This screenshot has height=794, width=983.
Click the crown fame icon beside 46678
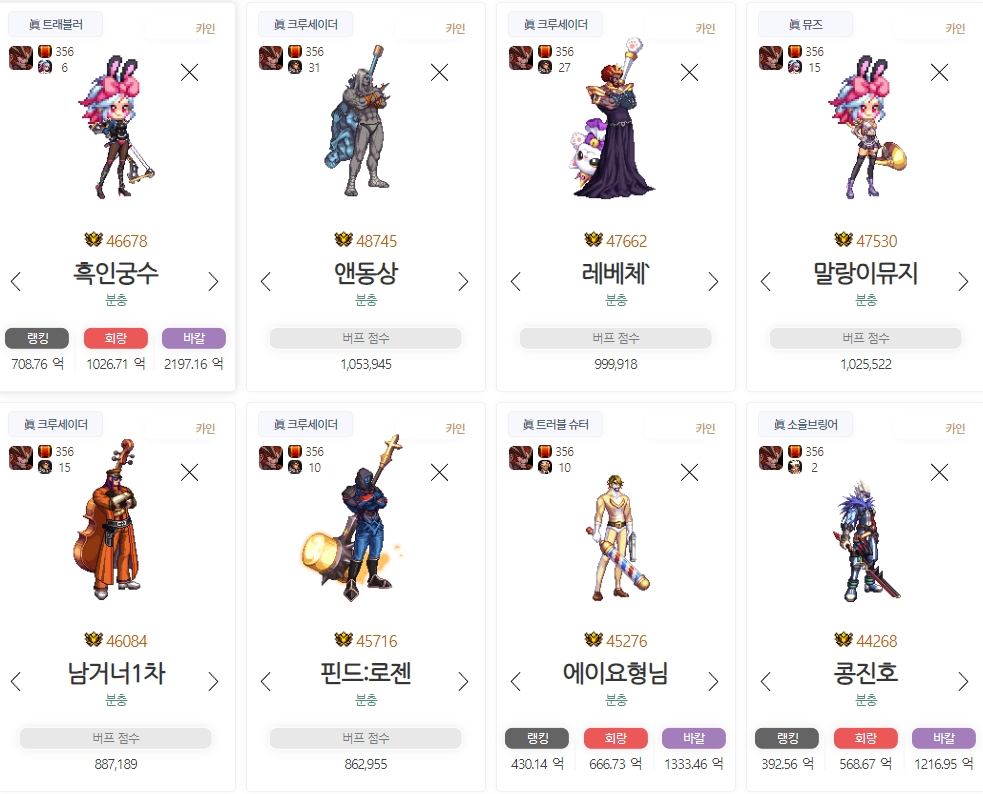click(93, 240)
